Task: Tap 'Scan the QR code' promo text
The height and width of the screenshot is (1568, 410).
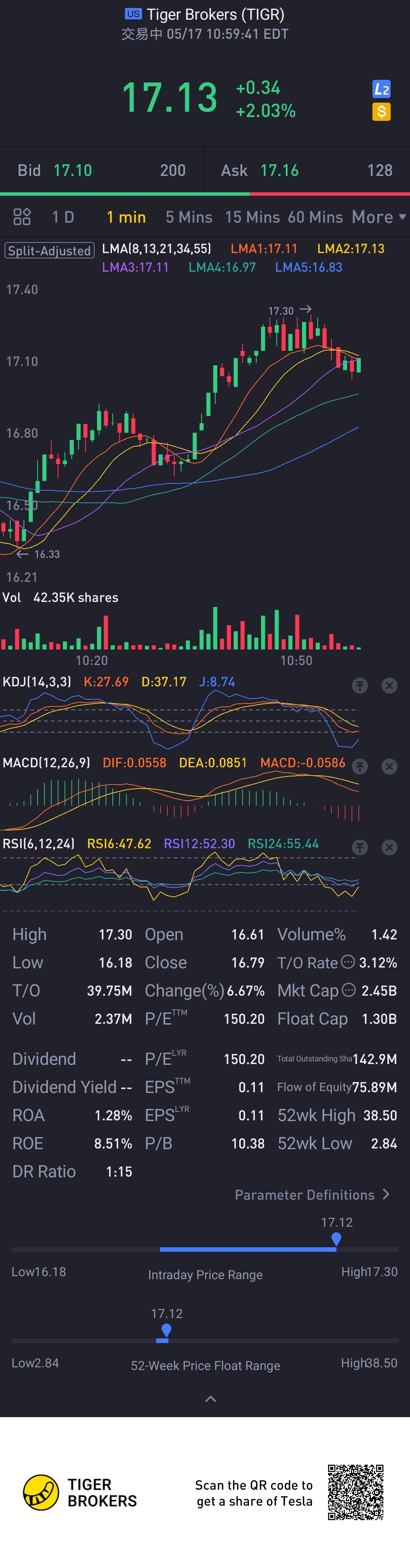Action: tap(254, 1493)
